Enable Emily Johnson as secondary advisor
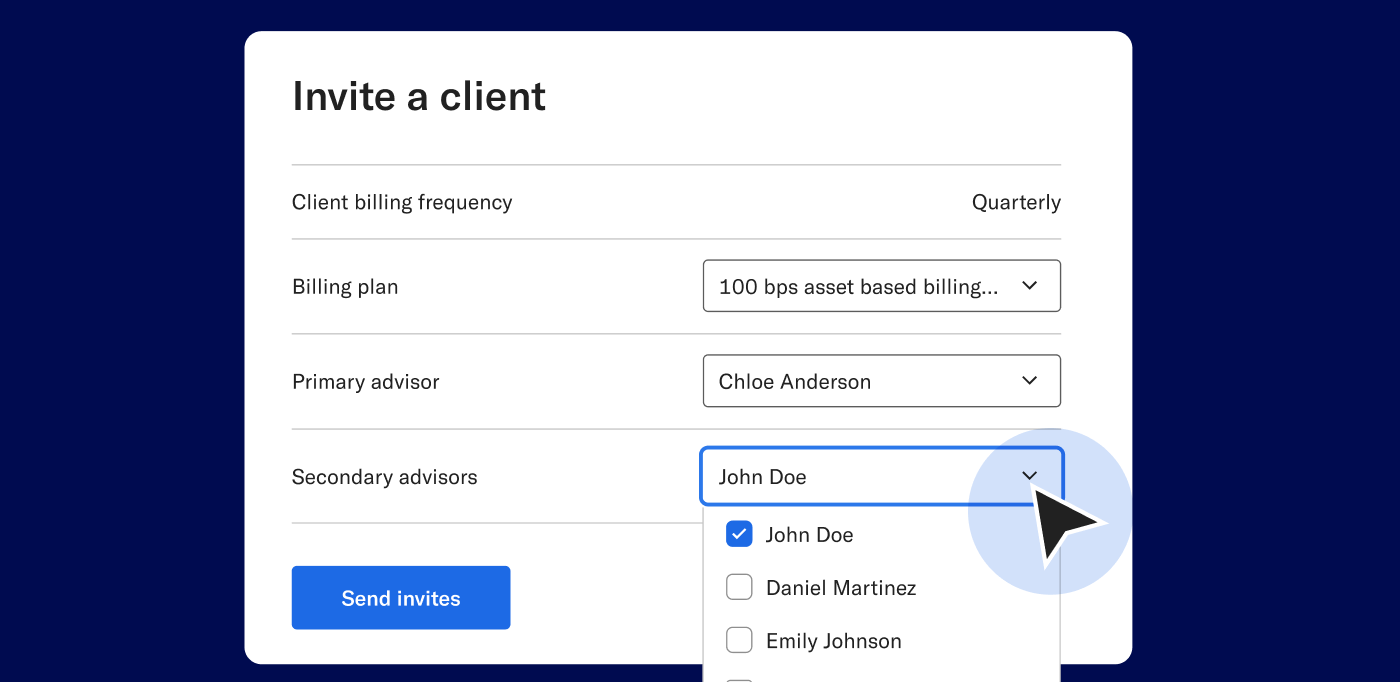The width and height of the screenshot is (1400, 682). (x=739, y=640)
